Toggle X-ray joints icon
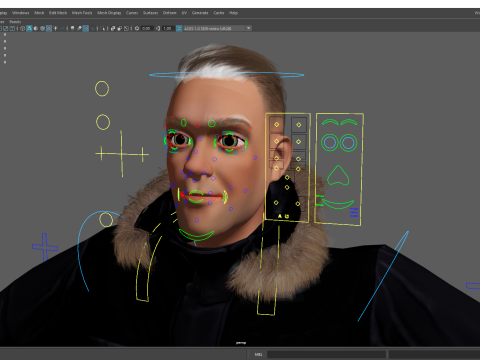This screenshot has height=360, width=480. [126, 28]
